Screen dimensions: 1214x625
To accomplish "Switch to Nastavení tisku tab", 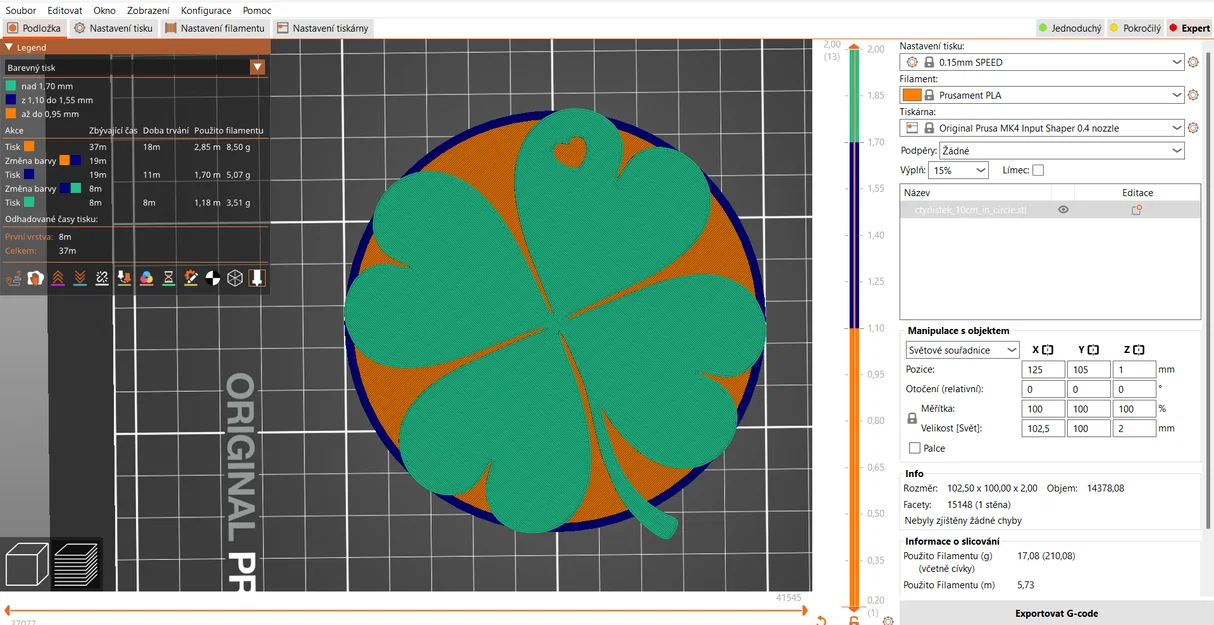I will click(x=114, y=28).
